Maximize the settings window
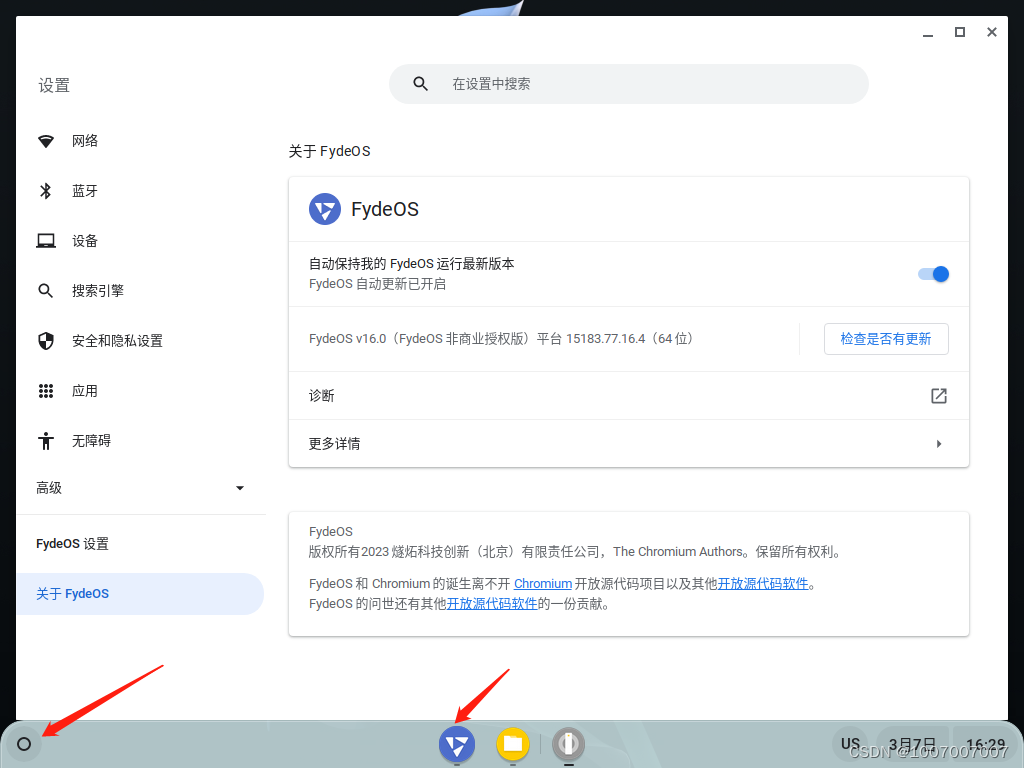This screenshot has width=1024, height=768. 959,33
